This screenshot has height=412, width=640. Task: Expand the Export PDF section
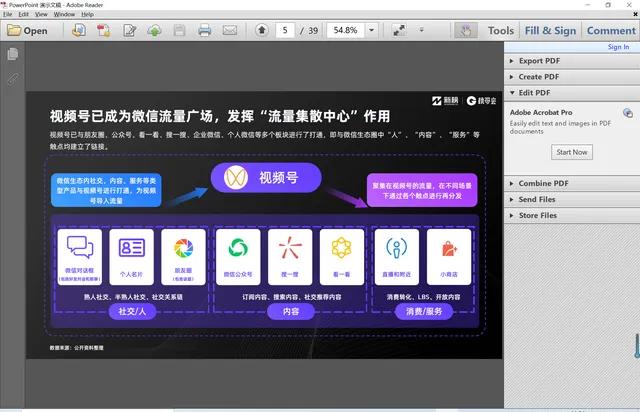tap(572, 61)
